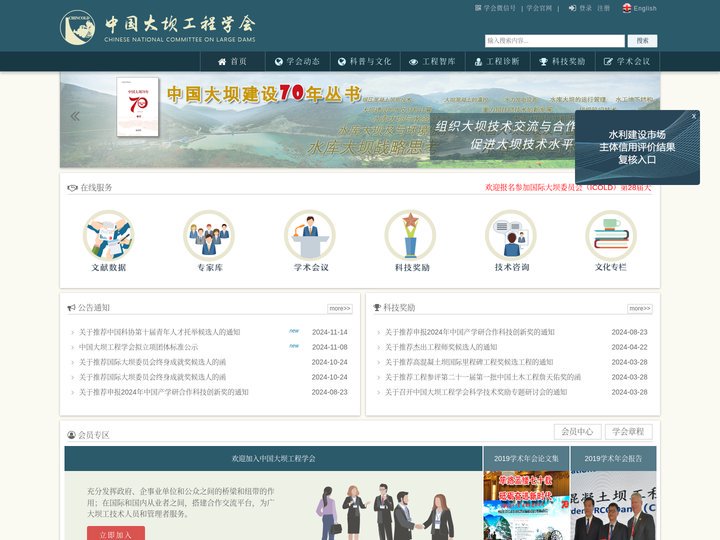Open the 技术咨询 consulting icon
The image size is (720, 540).
(x=511, y=236)
